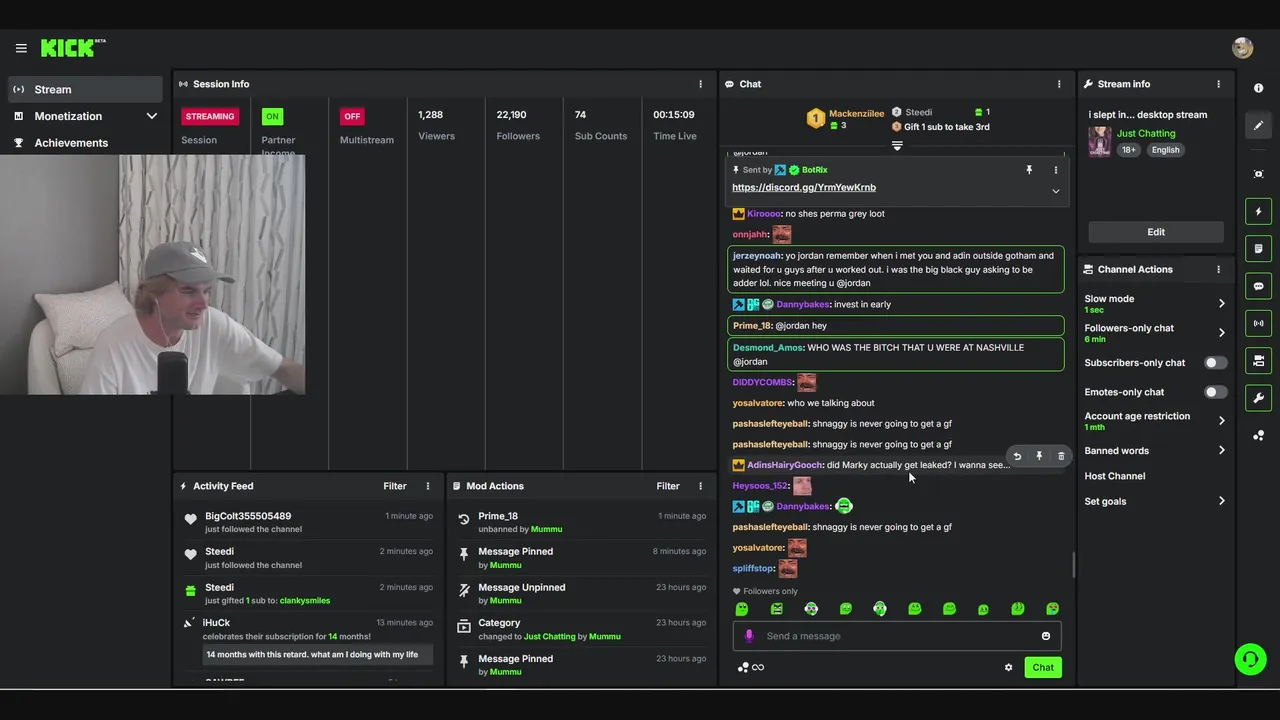Click the Just Chatting category thumbnail
Image resolution: width=1280 pixels, height=720 pixels.
[x=1100, y=141]
